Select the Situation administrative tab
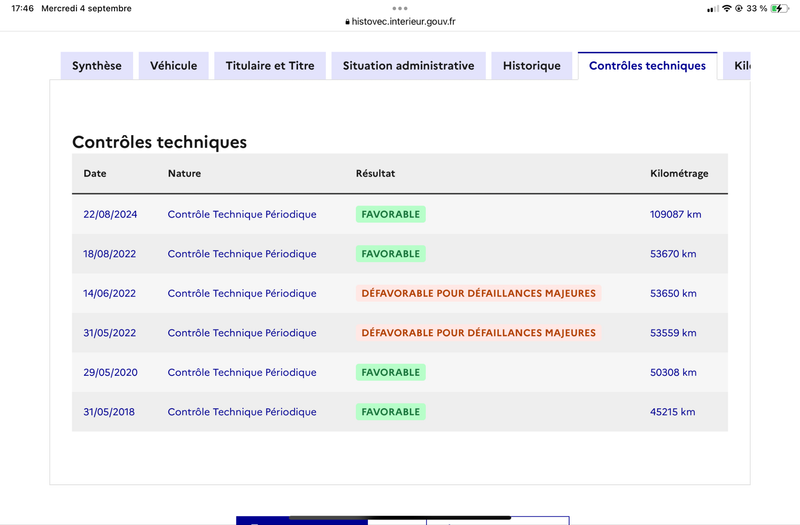The image size is (800, 525). tap(409, 66)
